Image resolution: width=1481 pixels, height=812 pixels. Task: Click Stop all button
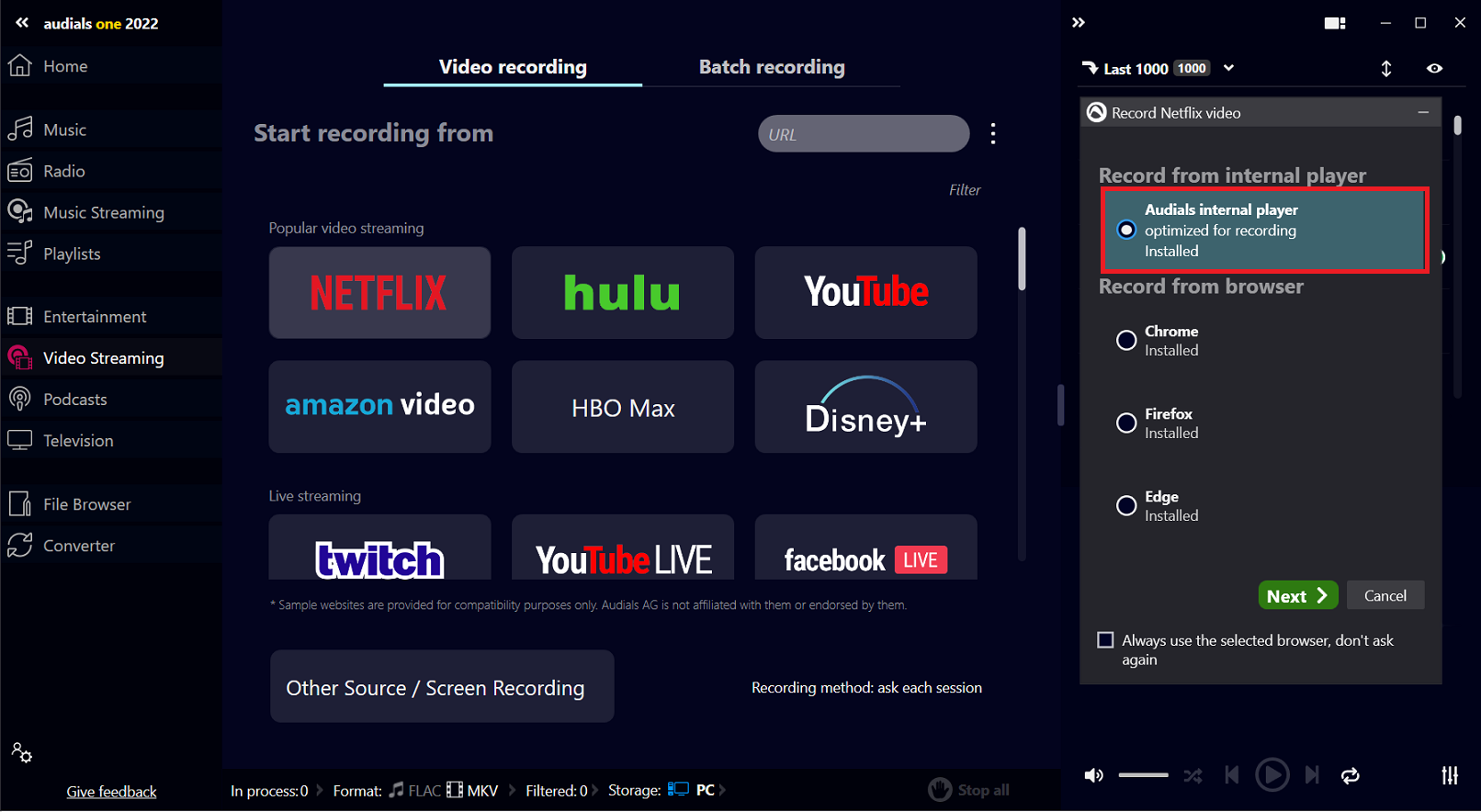pos(969,790)
